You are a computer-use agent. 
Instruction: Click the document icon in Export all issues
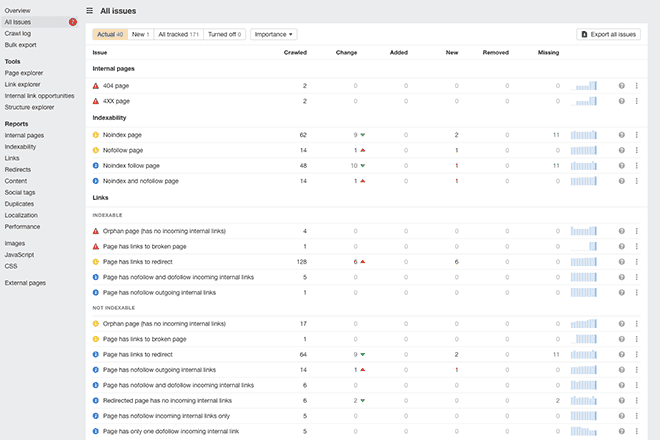click(584, 34)
